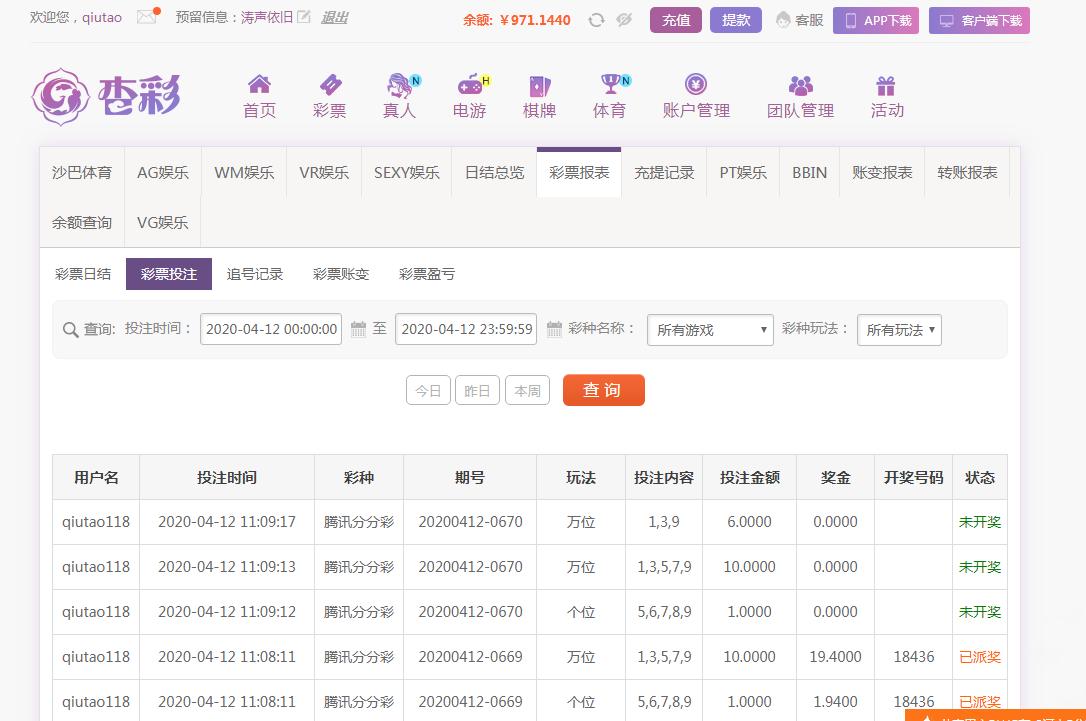Switch to the 充提记录 tab

point(664,172)
